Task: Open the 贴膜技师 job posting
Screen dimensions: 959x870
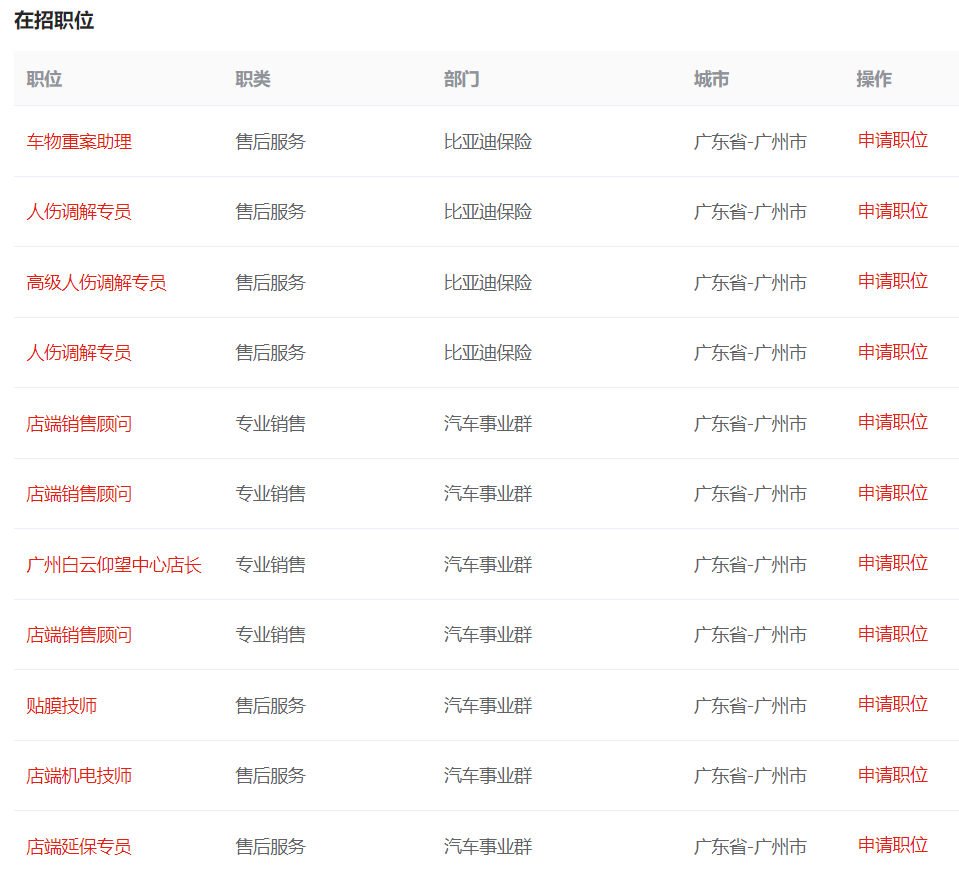Action: (62, 706)
